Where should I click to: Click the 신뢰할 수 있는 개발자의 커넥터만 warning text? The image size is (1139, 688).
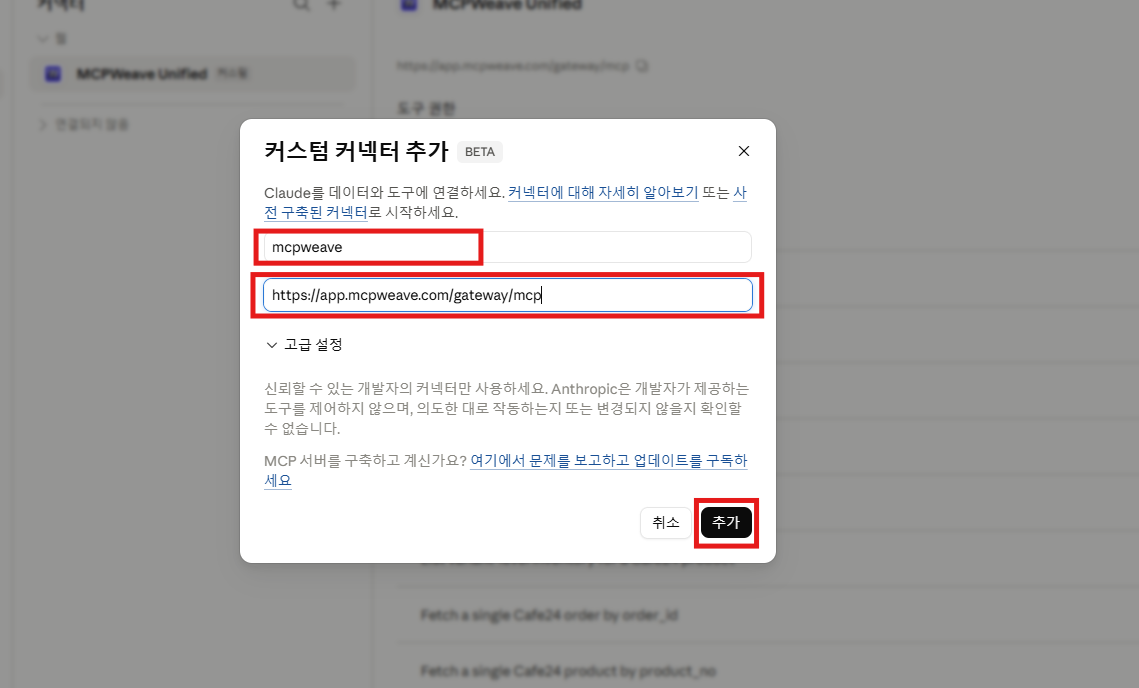pos(506,408)
